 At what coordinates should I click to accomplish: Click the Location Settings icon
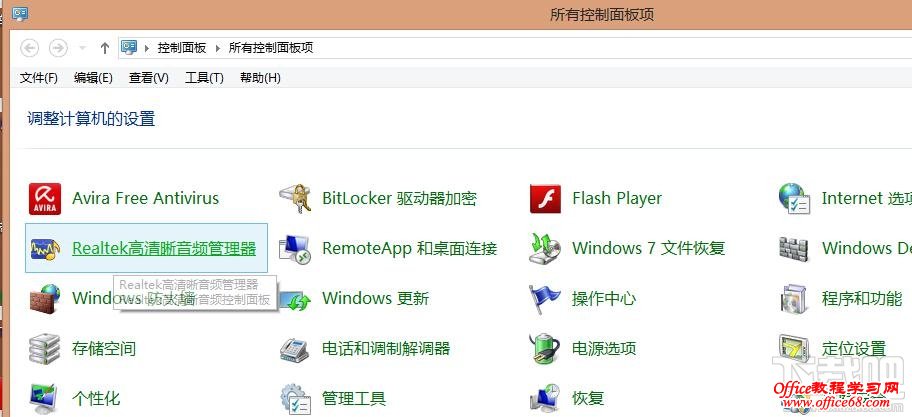tap(794, 349)
